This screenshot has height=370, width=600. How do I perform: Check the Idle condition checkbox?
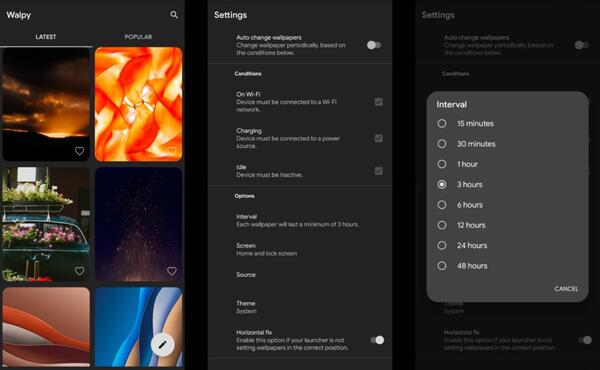378,171
